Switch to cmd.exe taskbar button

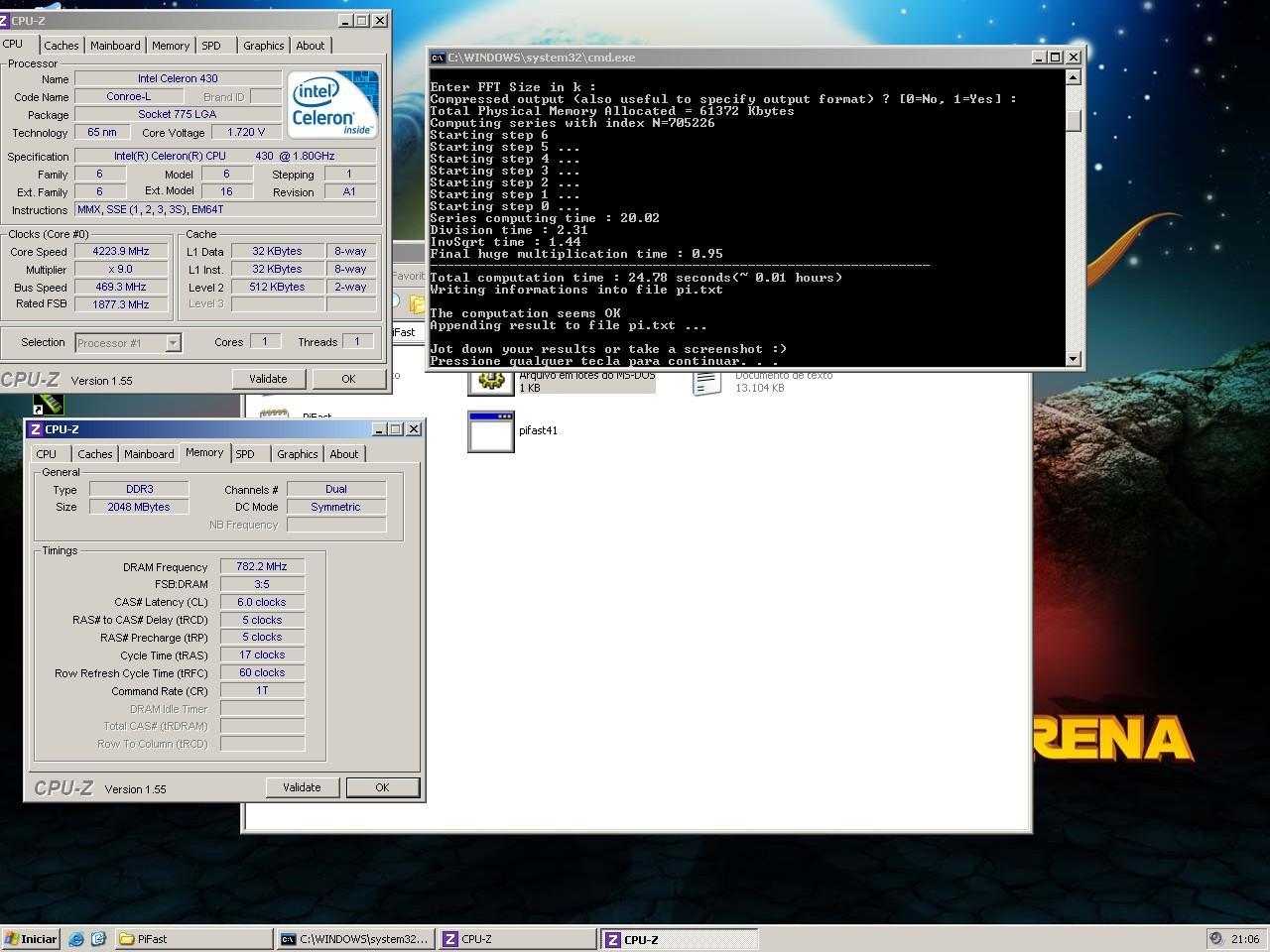[x=355, y=939]
